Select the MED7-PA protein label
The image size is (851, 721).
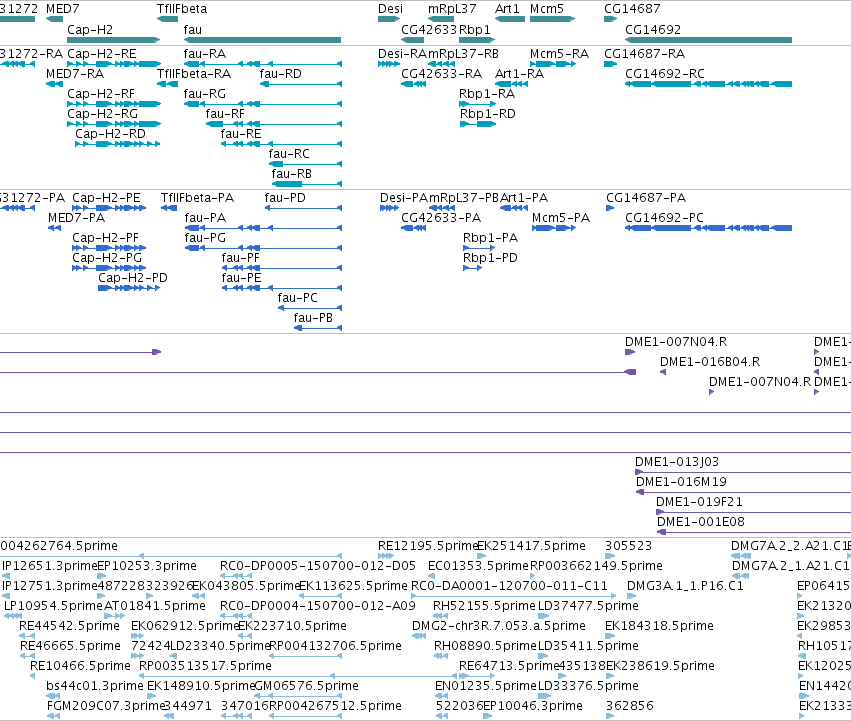77,218
